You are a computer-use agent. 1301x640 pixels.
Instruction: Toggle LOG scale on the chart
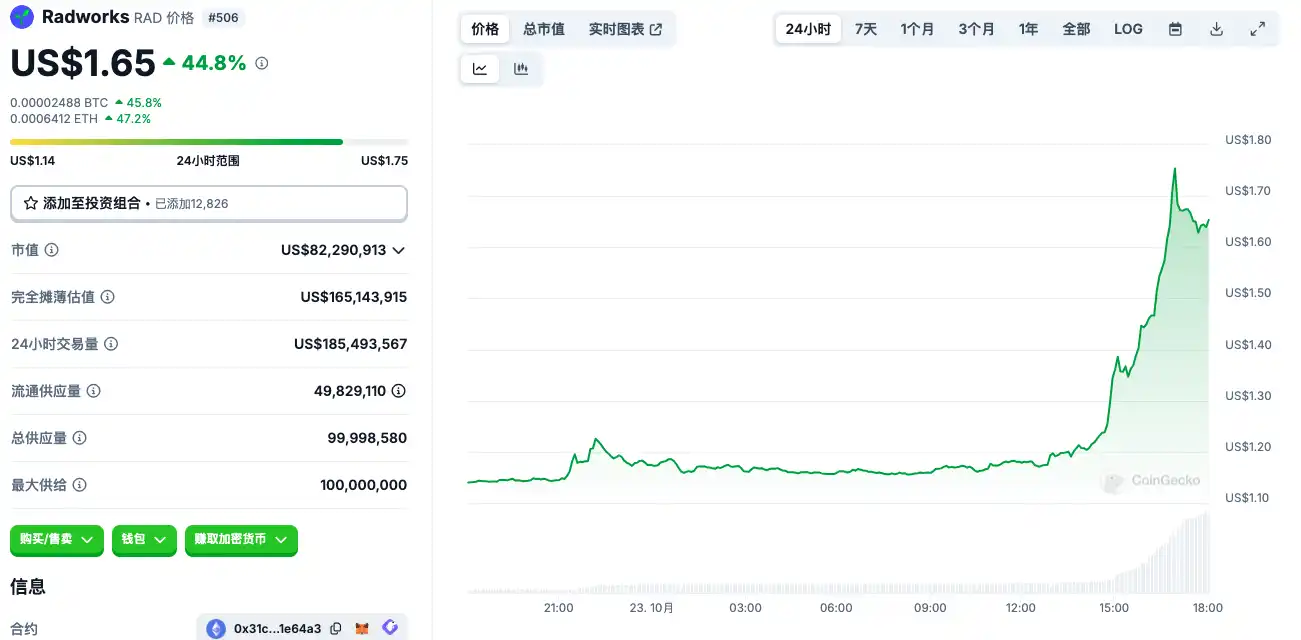[1128, 29]
